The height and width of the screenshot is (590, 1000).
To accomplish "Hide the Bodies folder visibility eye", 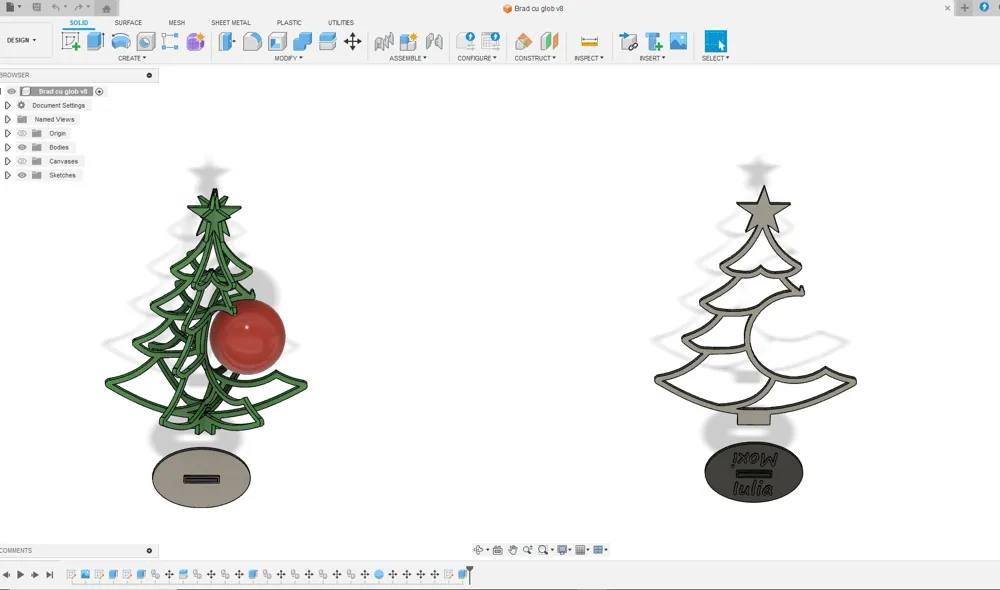I will [x=22, y=147].
